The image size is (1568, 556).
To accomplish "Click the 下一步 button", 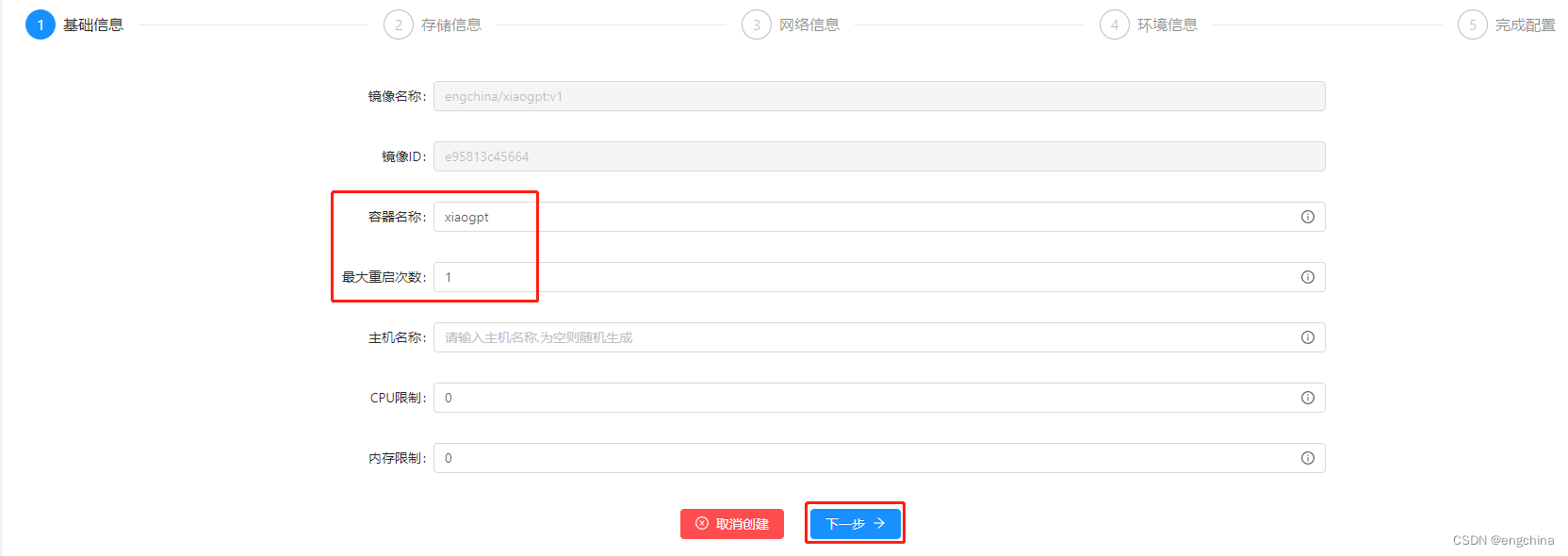I will click(x=856, y=523).
